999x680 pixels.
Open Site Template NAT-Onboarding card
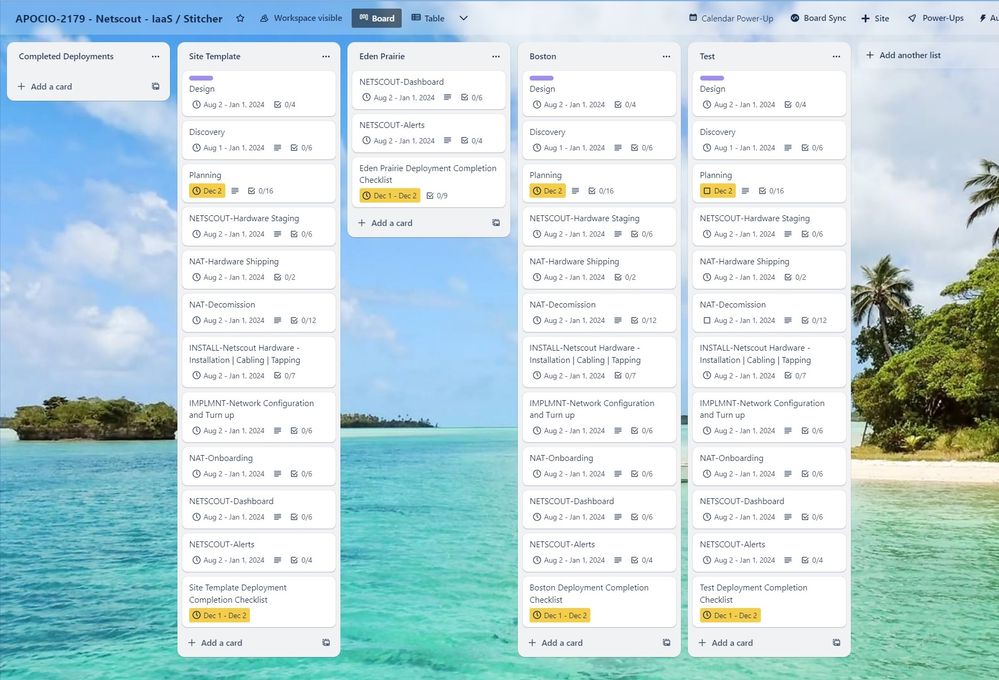[259, 466]
